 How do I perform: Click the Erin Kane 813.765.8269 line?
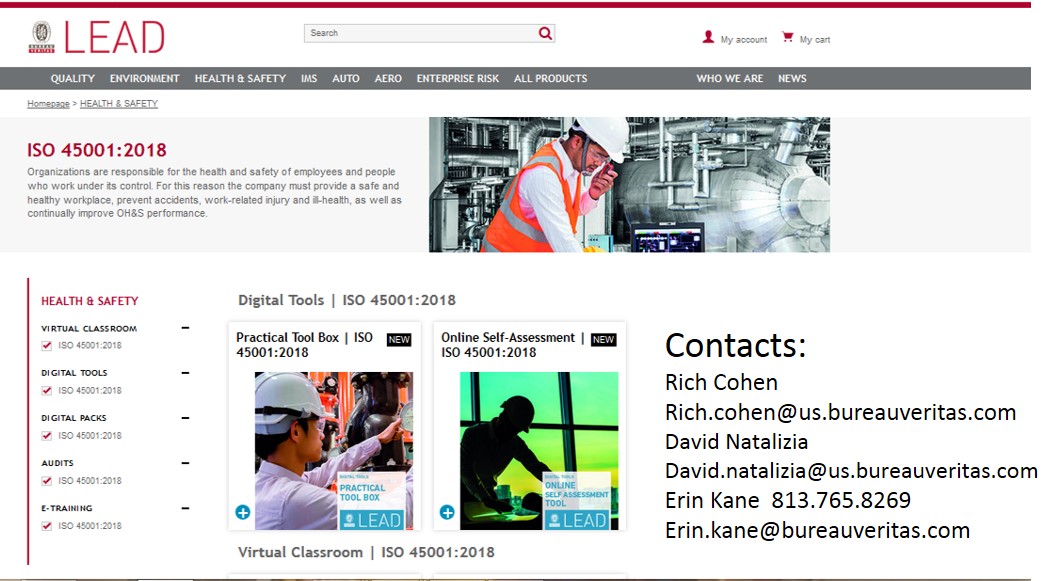coord(788,500)
